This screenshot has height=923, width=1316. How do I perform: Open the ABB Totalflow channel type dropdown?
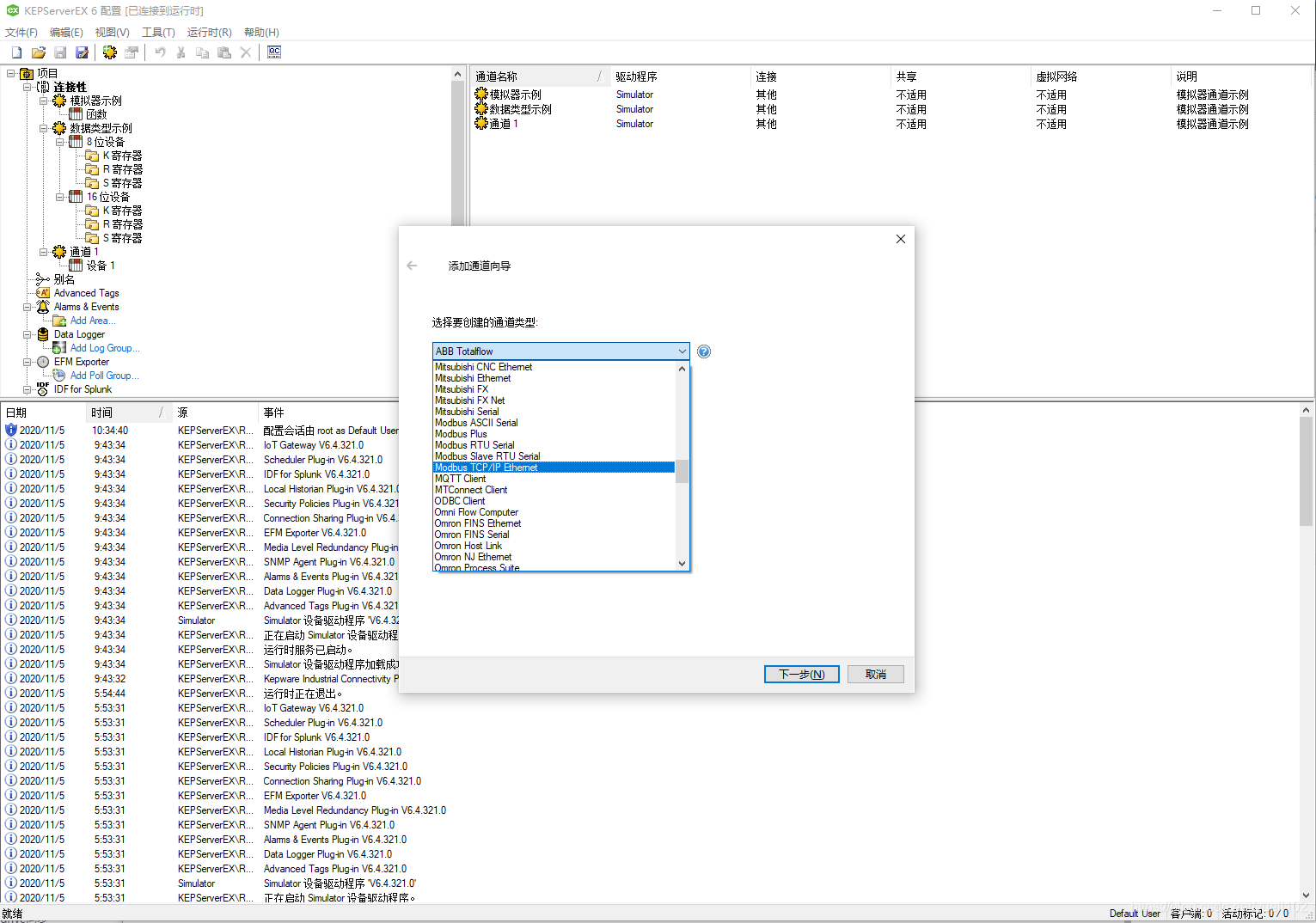(561, 351)
